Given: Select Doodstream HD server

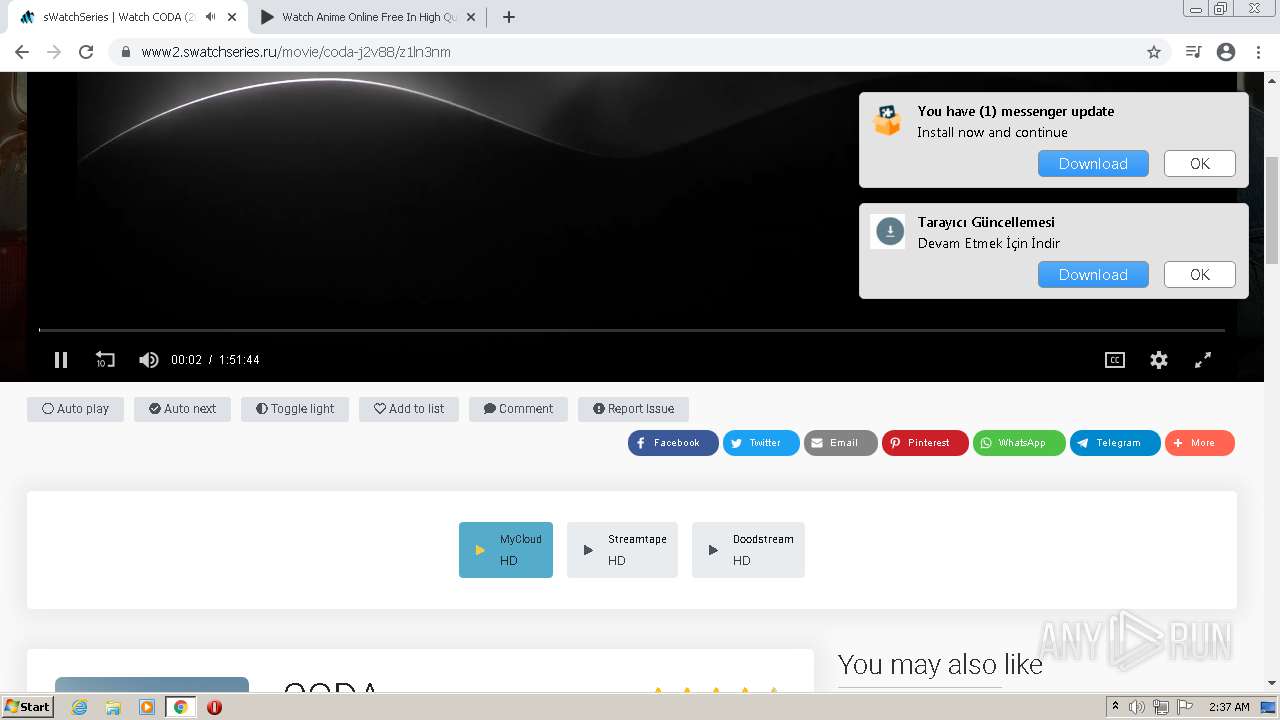Looking at the screenshot, I should point(748,550).
